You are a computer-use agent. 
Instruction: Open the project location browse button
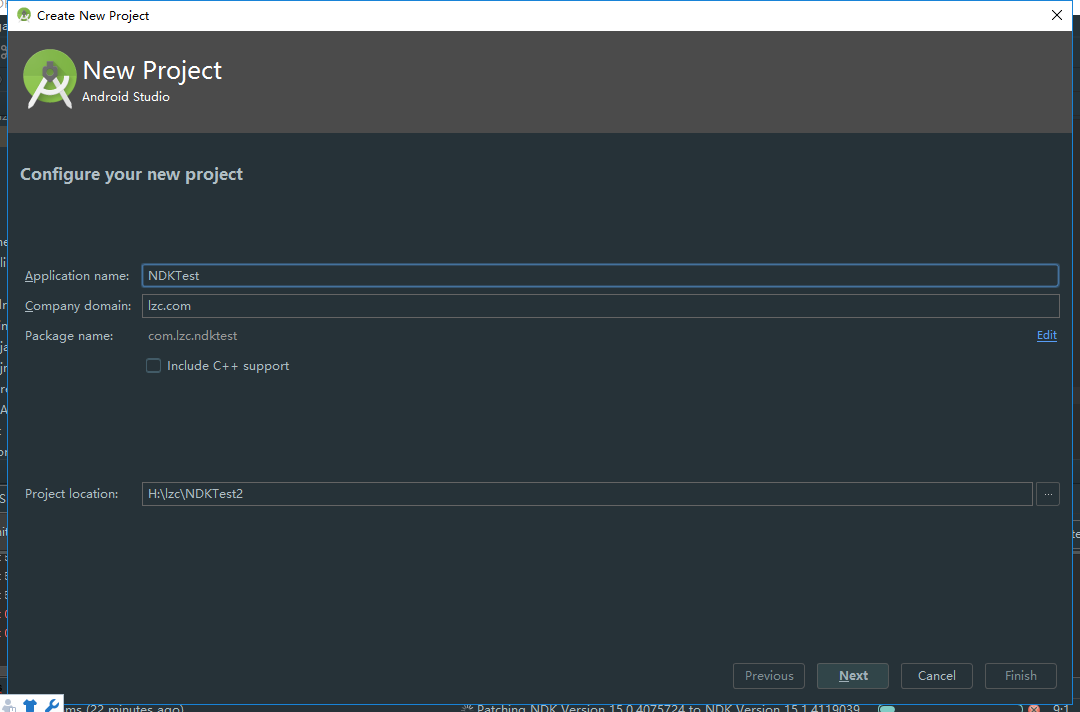pos(1048,494)
